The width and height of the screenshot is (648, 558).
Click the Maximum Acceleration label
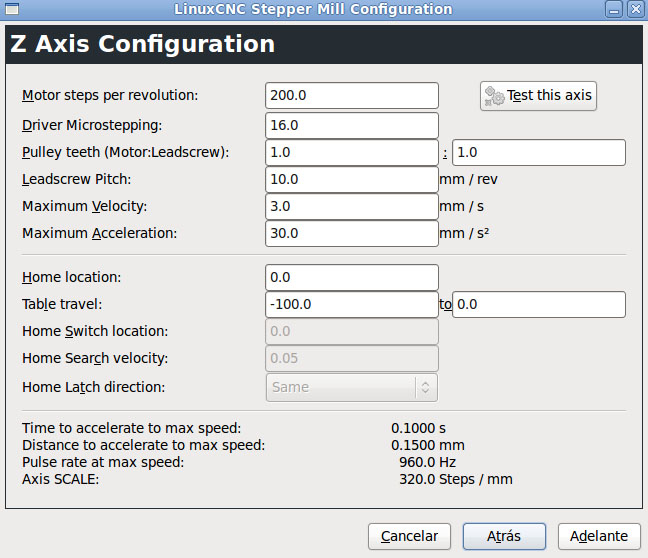coord(100,234)
